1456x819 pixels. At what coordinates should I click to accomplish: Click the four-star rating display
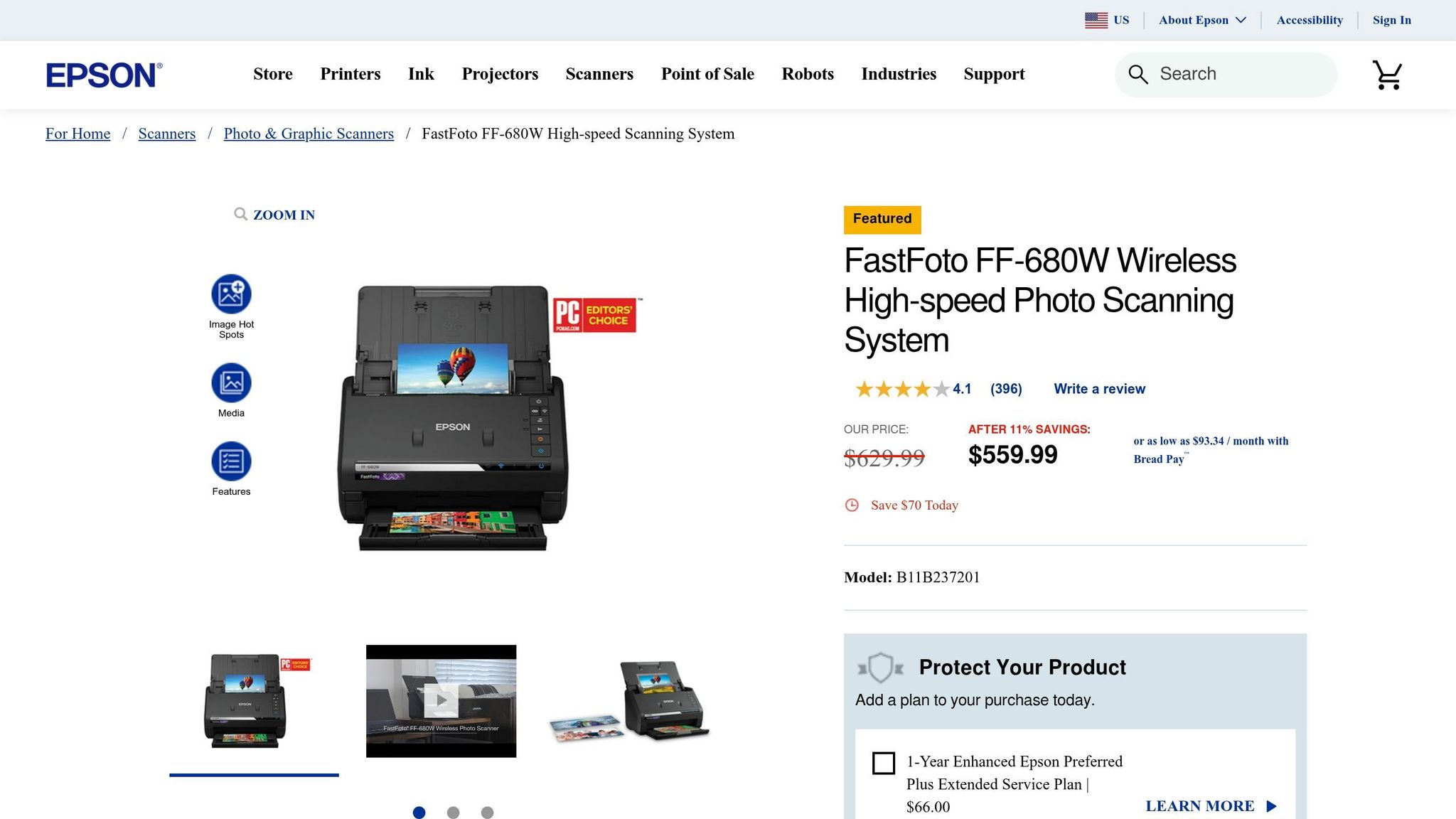pyautogui.click(x=901, y=389)
